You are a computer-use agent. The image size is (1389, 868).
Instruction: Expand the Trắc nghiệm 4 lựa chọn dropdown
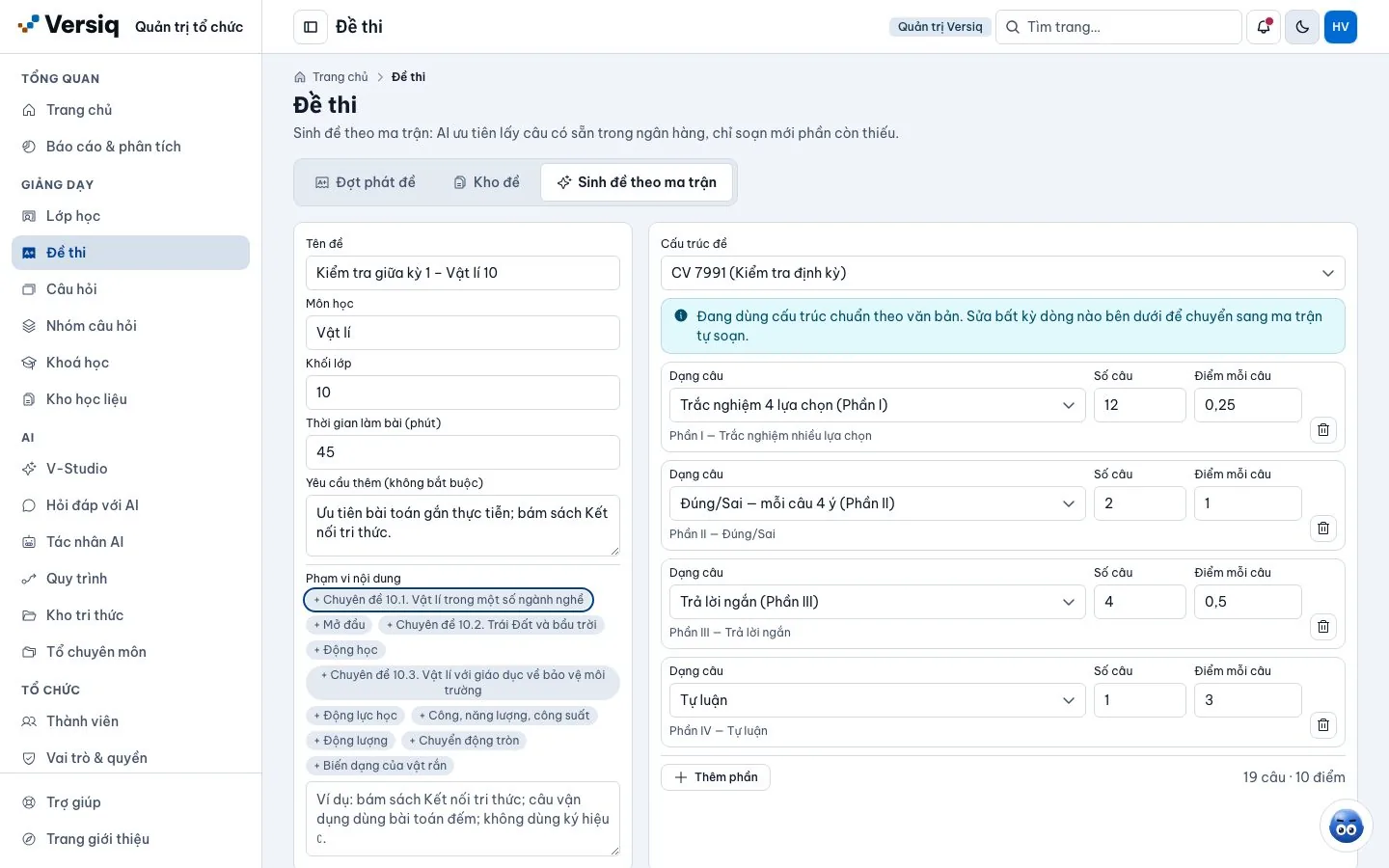pos(878,405)
